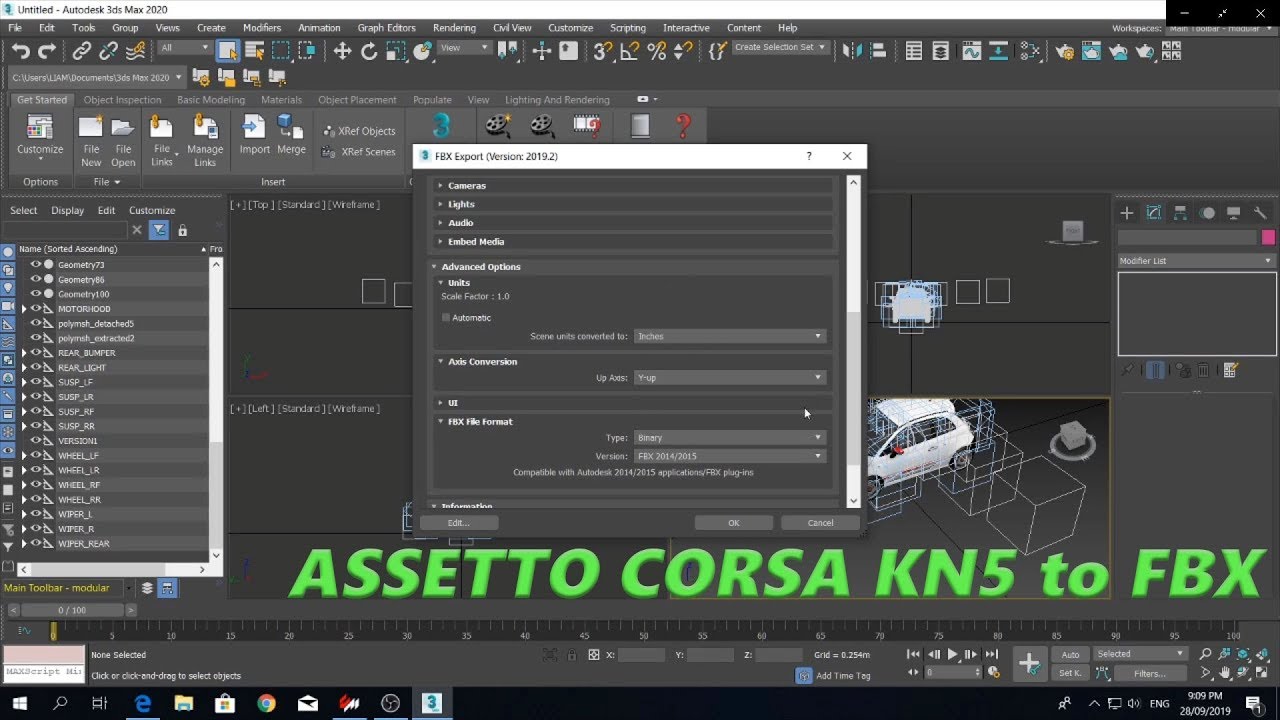Viewport: 1280px width, 720px height.
Task: Hide VERSION1 using its eye icon
Action: [35, 441]
